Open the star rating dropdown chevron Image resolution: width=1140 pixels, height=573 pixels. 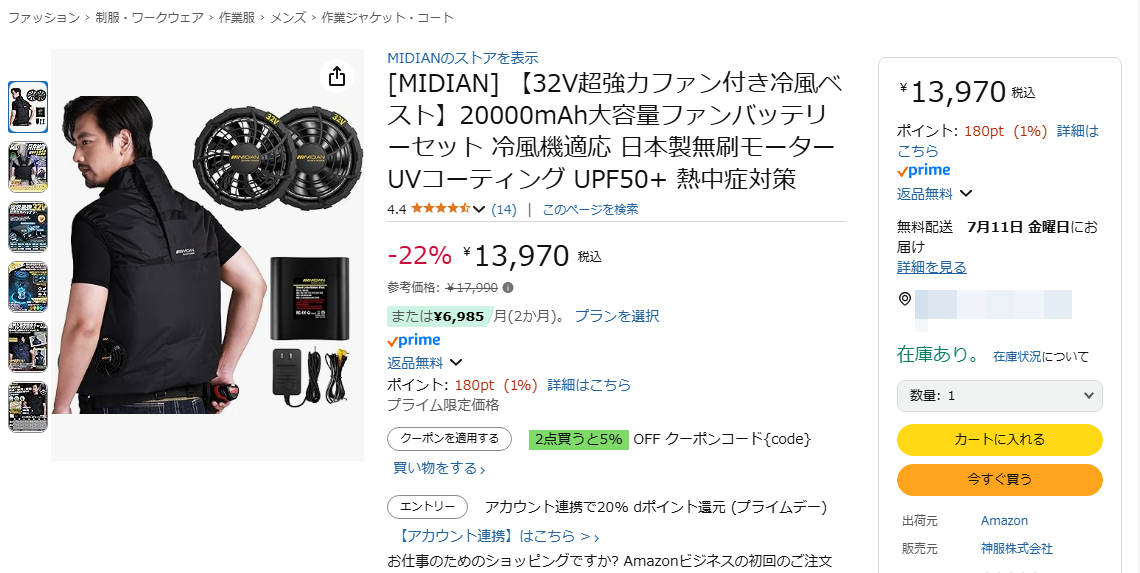(479, 209)
